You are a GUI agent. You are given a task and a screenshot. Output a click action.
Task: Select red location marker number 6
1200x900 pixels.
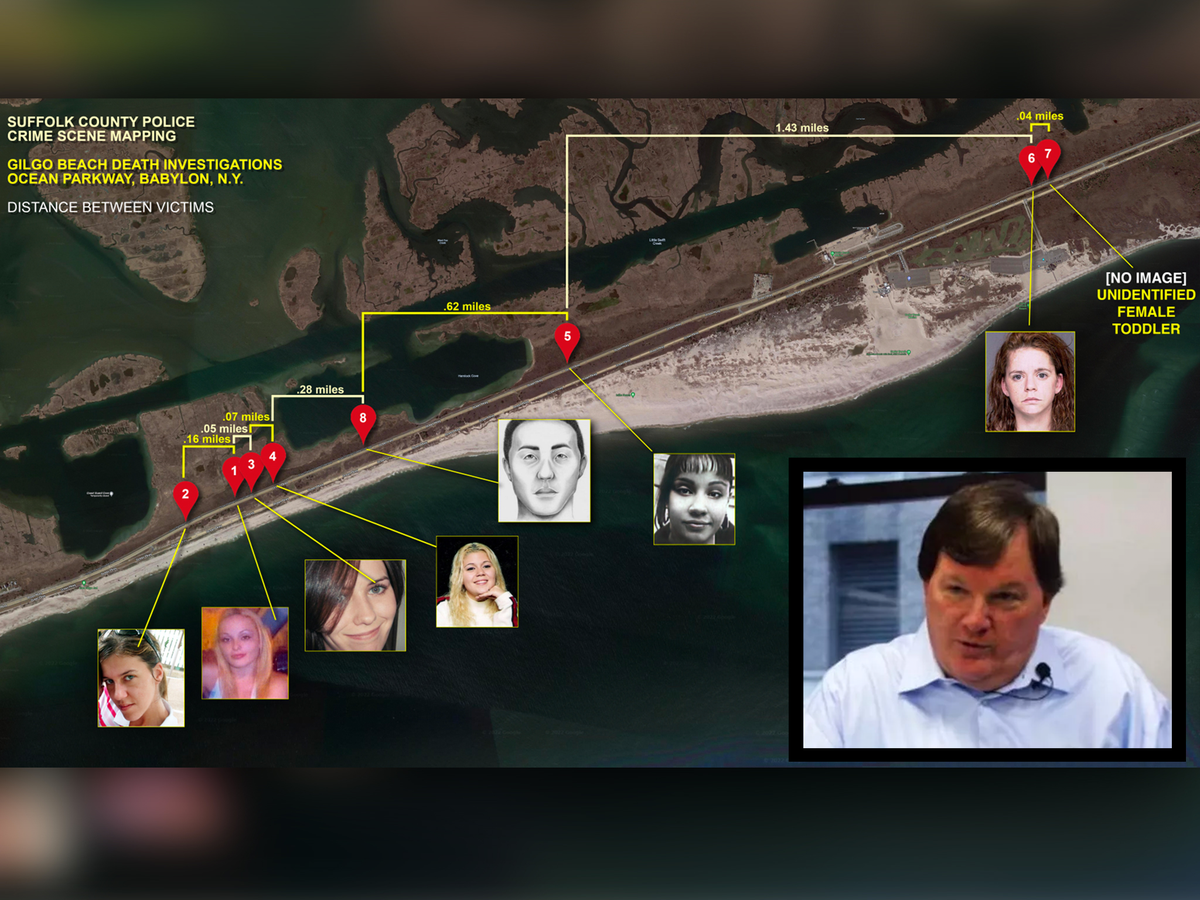coord(1030,160)
